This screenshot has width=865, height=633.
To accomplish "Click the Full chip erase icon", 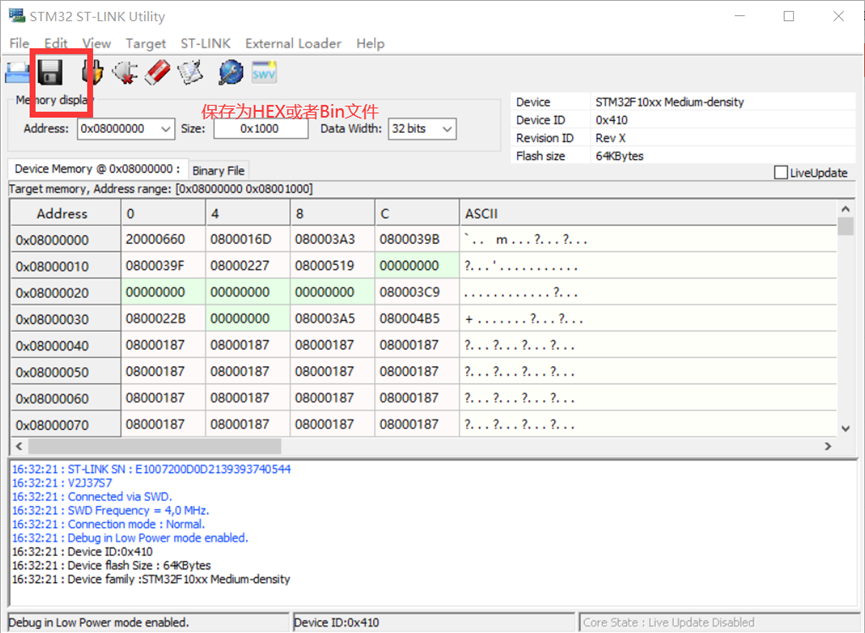I will (x=158, y=72).
